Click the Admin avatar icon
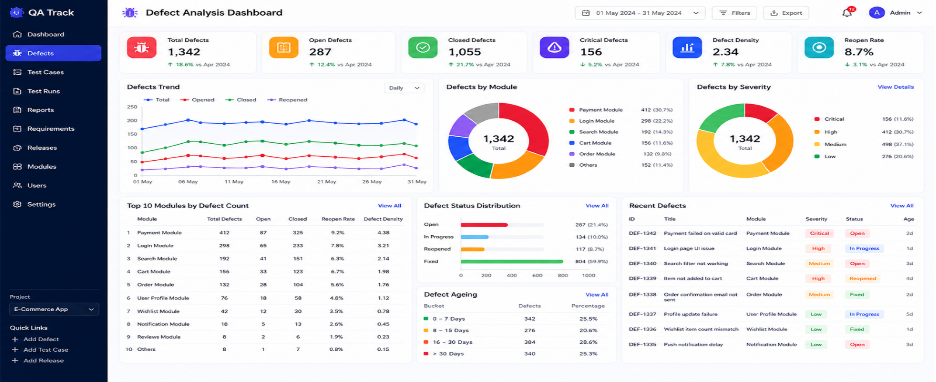This screenshot has height=382, width=936. coord(876,13)
